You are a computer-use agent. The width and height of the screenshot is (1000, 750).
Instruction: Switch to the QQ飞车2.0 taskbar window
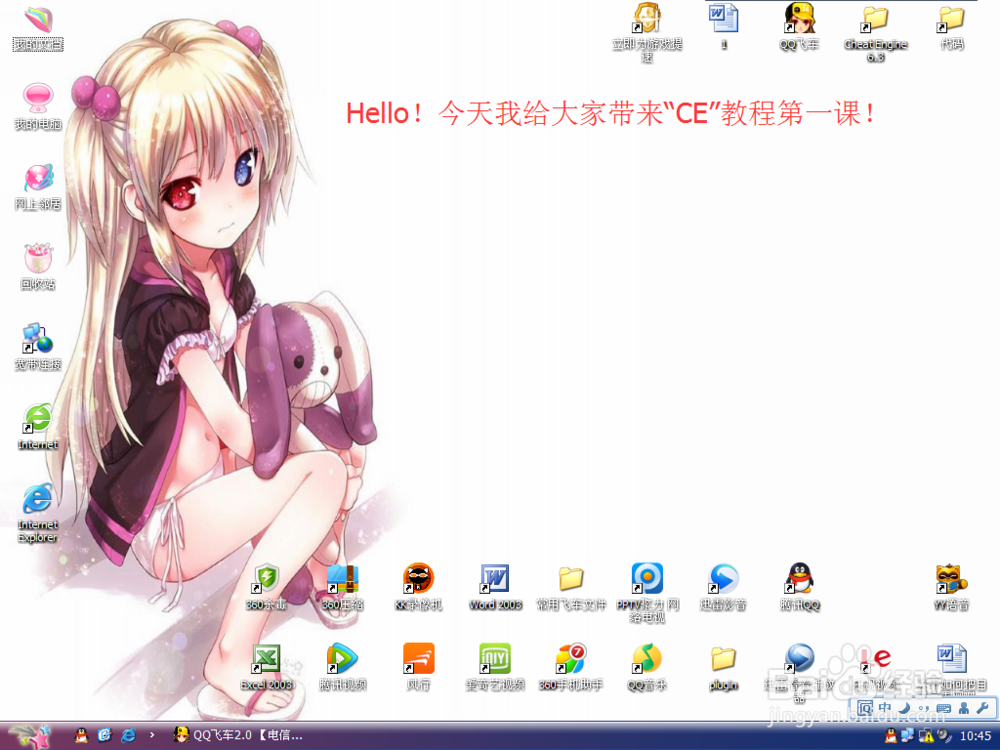point(237,735)
